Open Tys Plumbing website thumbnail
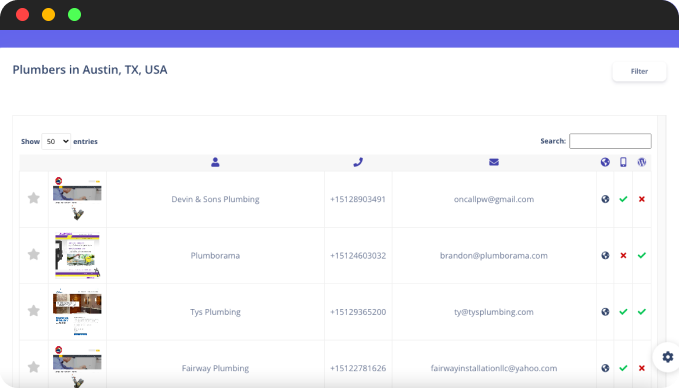The height and width of the screenshot is (388, 679). click(x=77, y=312)
